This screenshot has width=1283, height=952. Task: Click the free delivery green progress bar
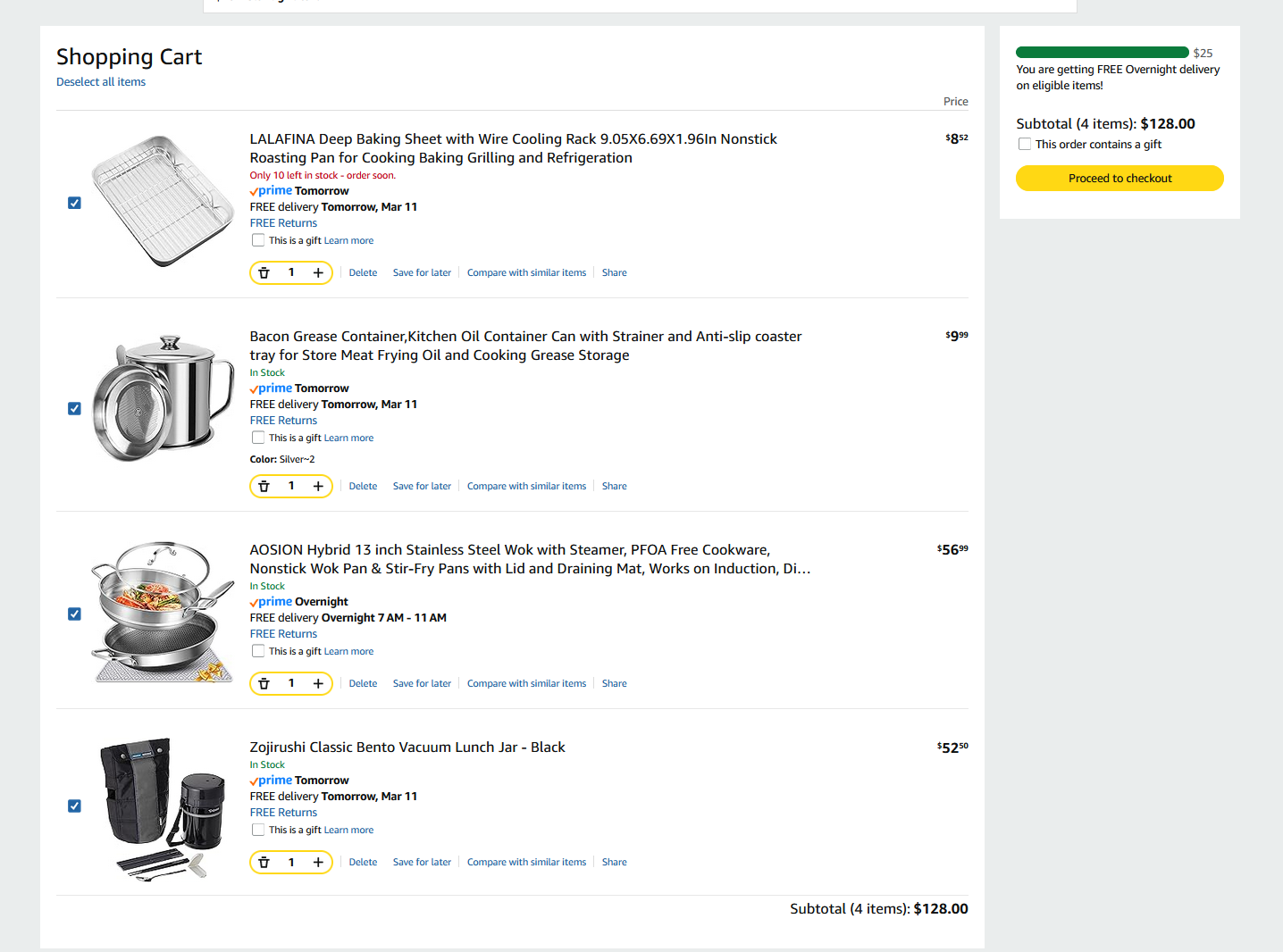(x=1102, y=53)
